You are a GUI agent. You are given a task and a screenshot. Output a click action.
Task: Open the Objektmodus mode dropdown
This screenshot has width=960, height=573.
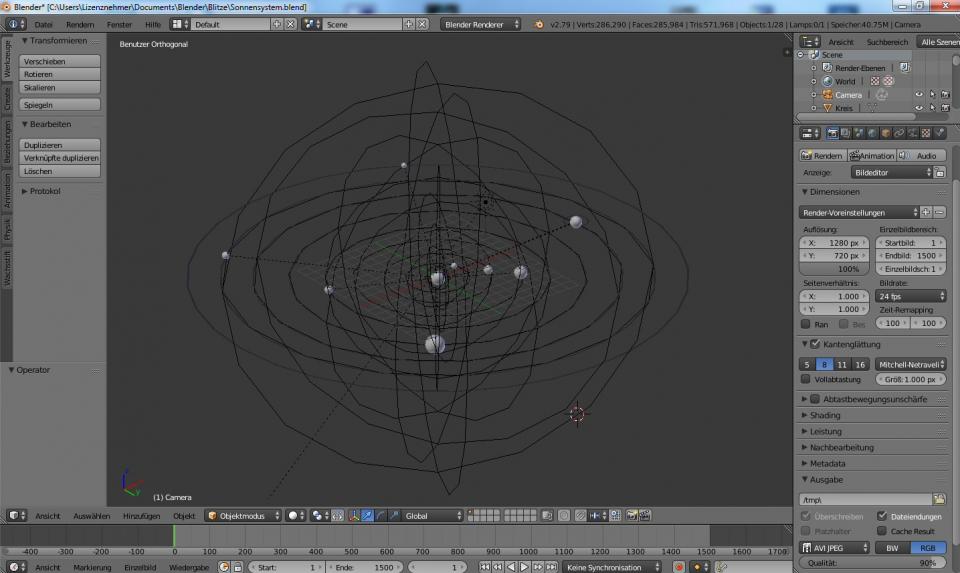tap(243, 516)
